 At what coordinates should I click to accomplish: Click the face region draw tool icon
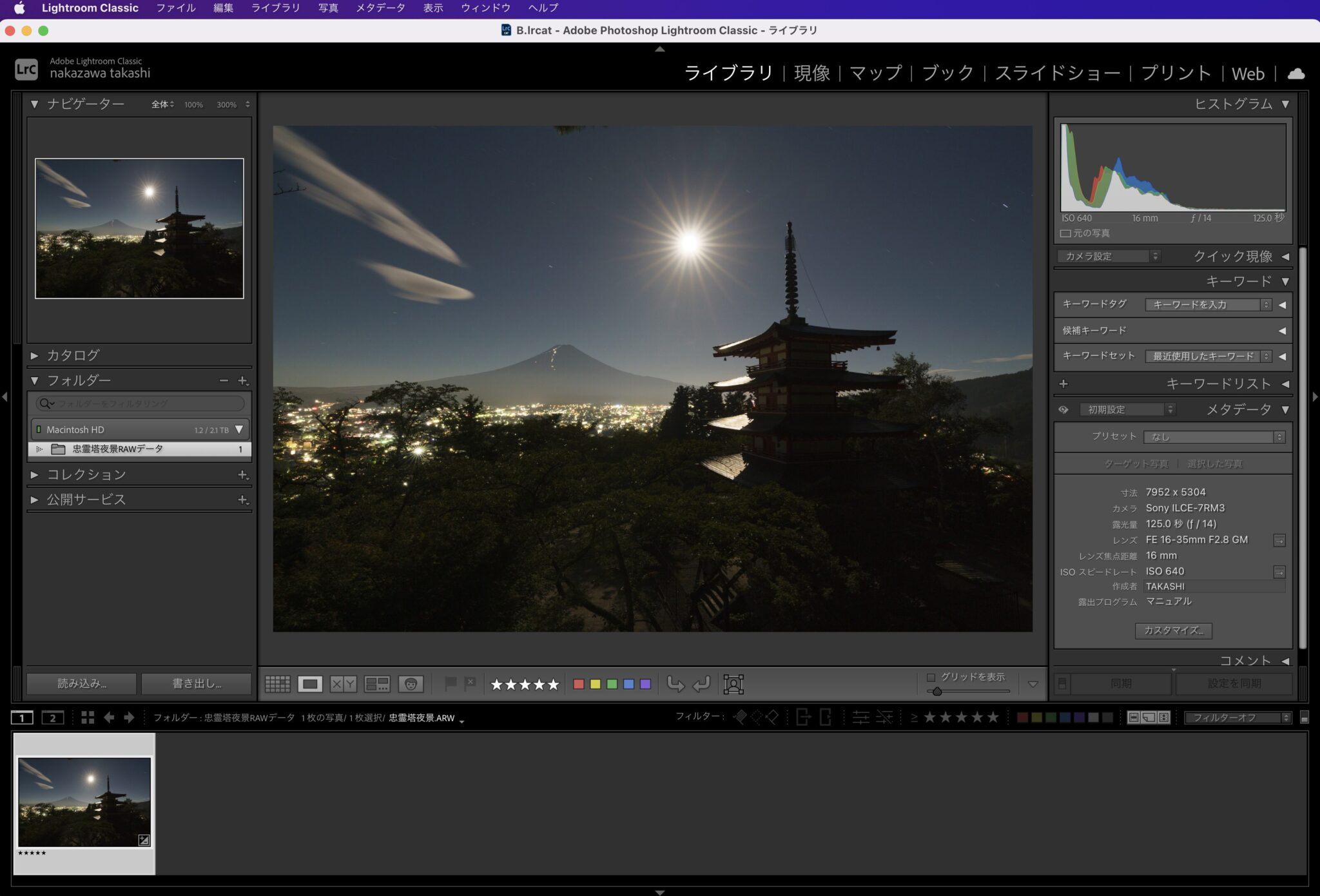pos(733,684)
